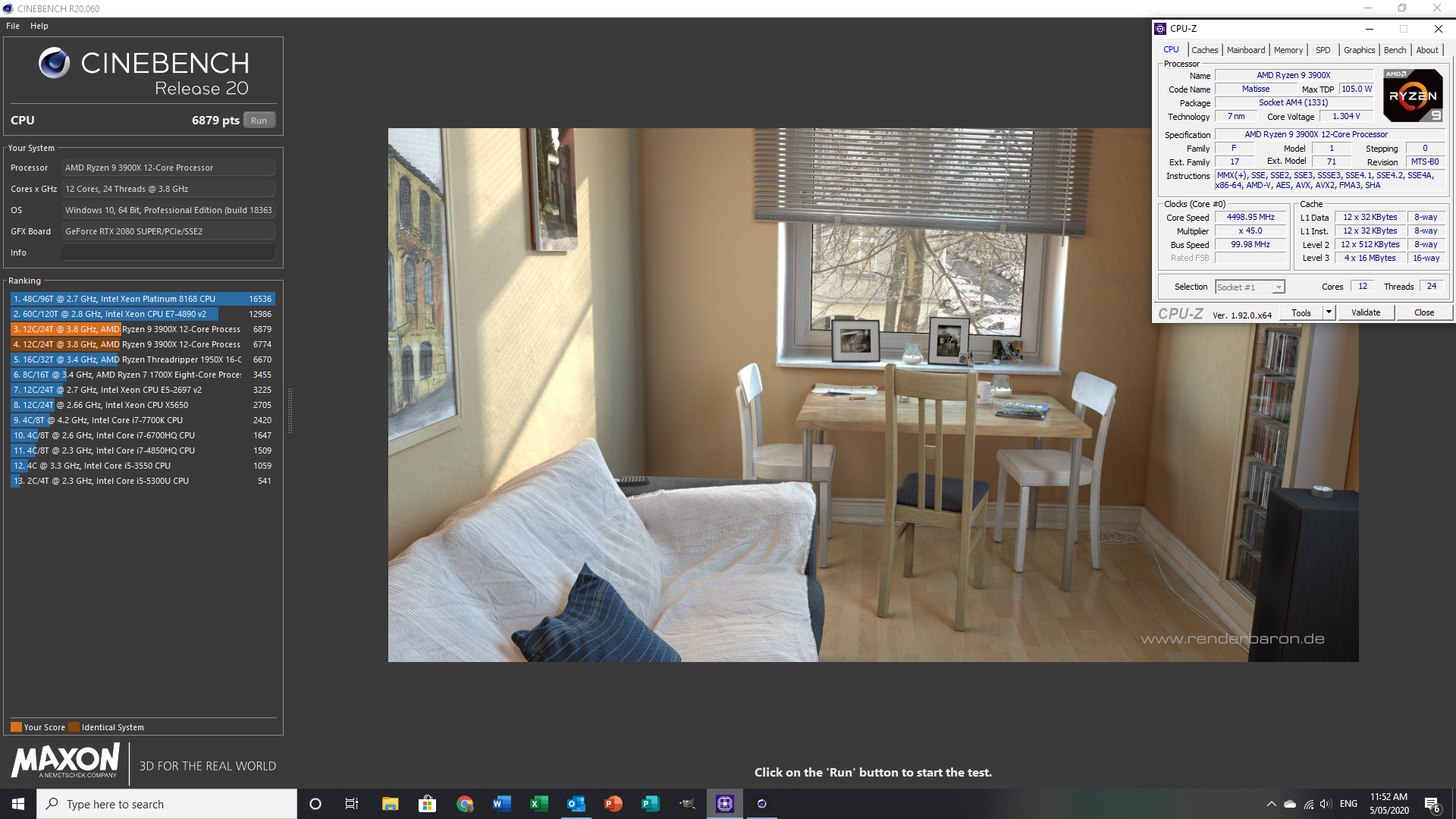Click the Maxon logo

tap(65, 761)
